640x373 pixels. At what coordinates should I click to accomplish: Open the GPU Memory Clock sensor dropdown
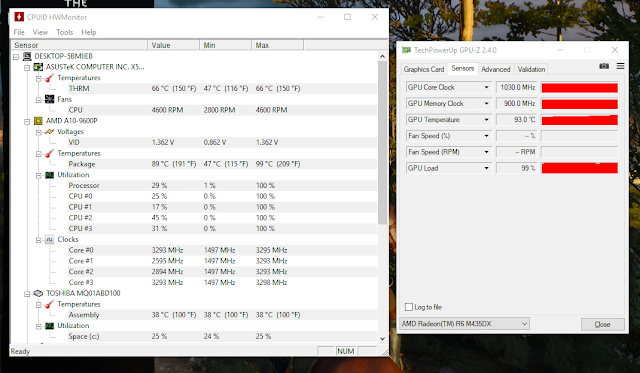486,104
